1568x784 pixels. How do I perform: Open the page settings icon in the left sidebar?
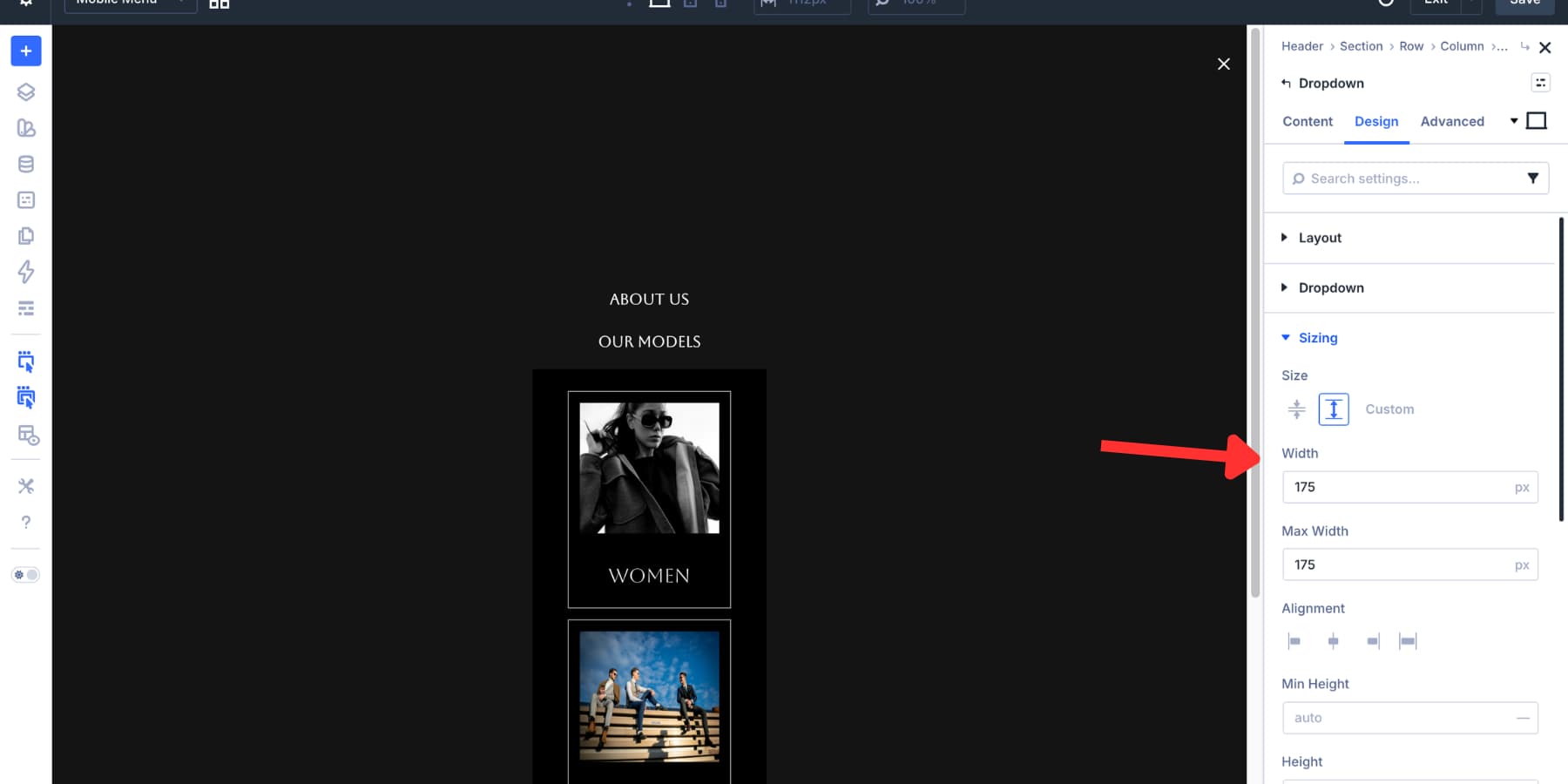click(26, 200)
